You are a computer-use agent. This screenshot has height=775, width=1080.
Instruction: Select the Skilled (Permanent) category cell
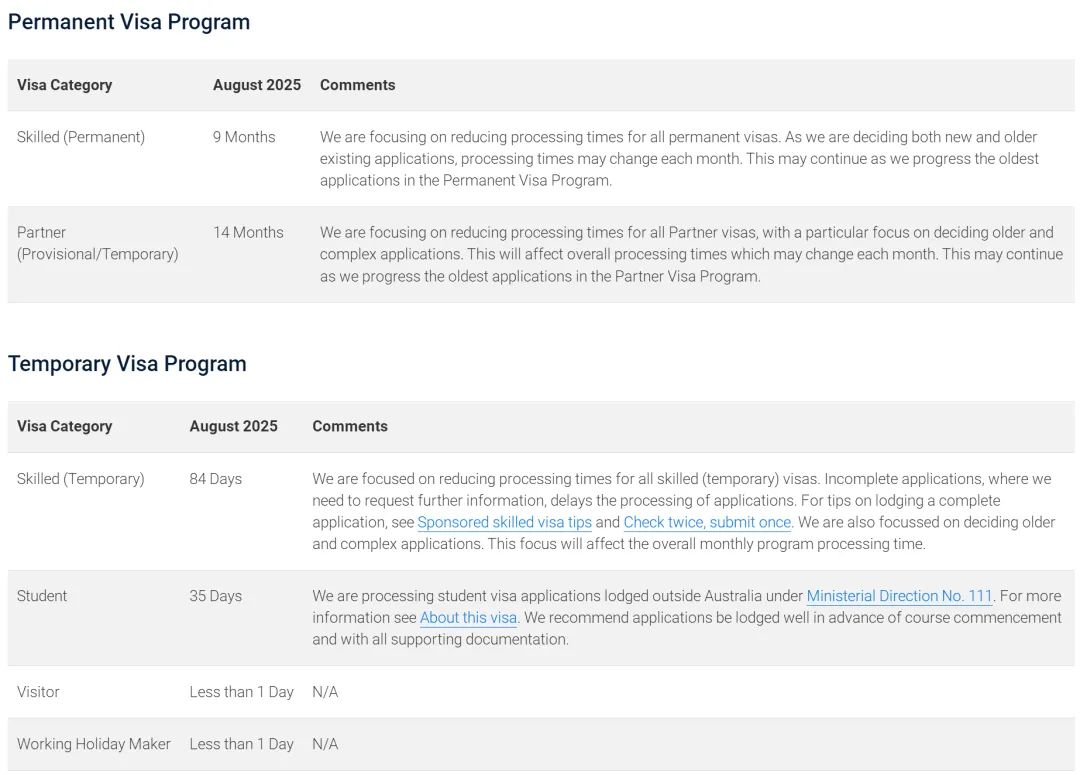[81, 137]
